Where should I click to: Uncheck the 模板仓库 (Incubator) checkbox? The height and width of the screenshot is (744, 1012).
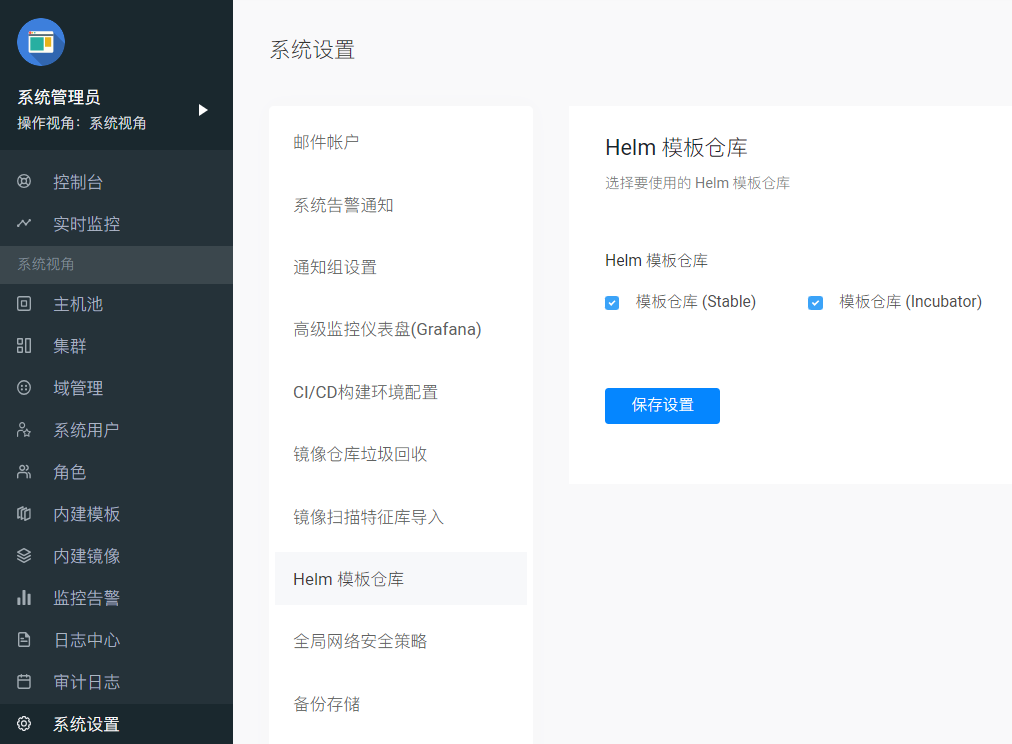[815, 302]
